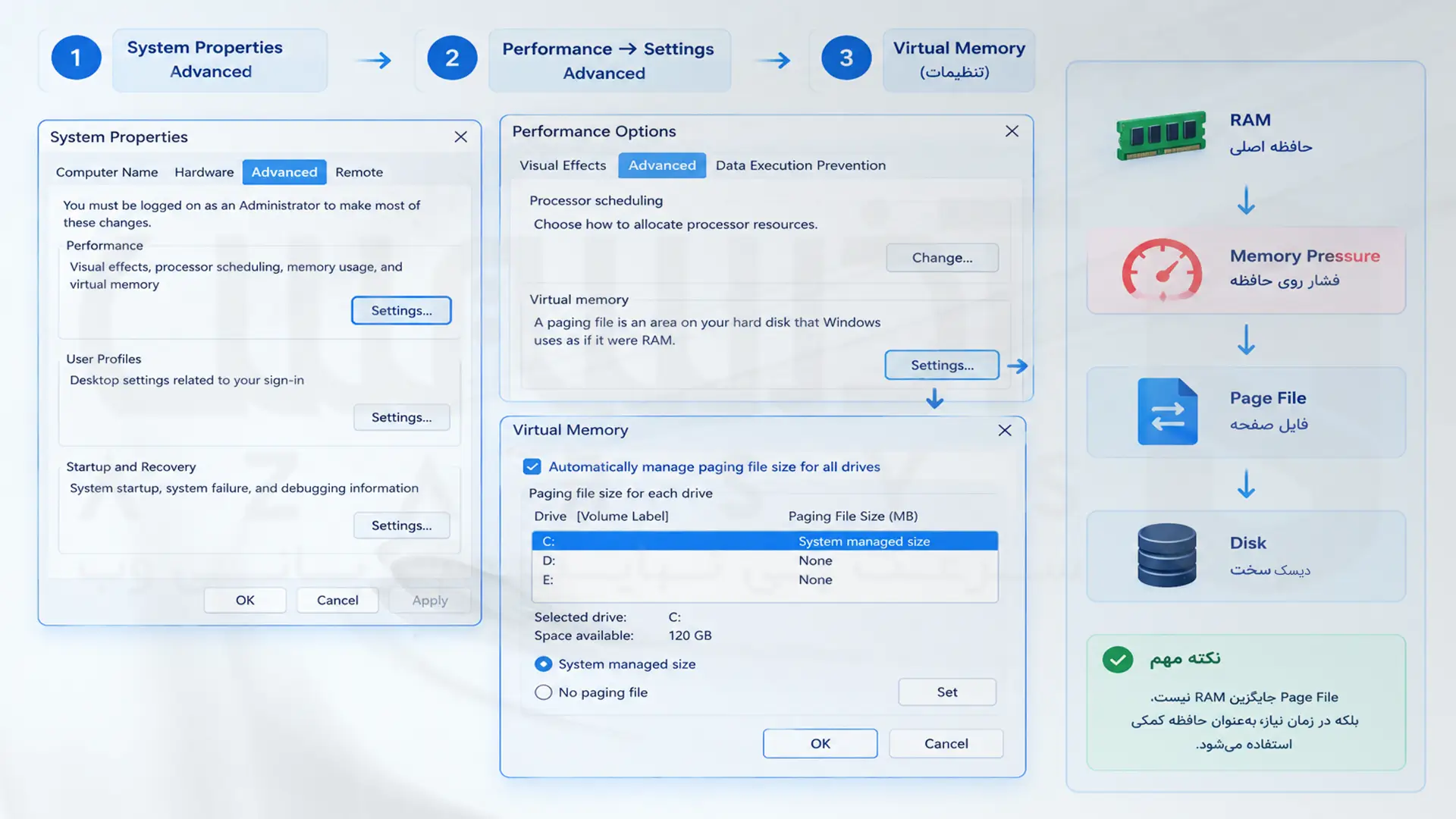Image resolution: width=1456 pixels, height=819 pixels.
Task: Select Advanced tab in System Properties
Action: 284,172
